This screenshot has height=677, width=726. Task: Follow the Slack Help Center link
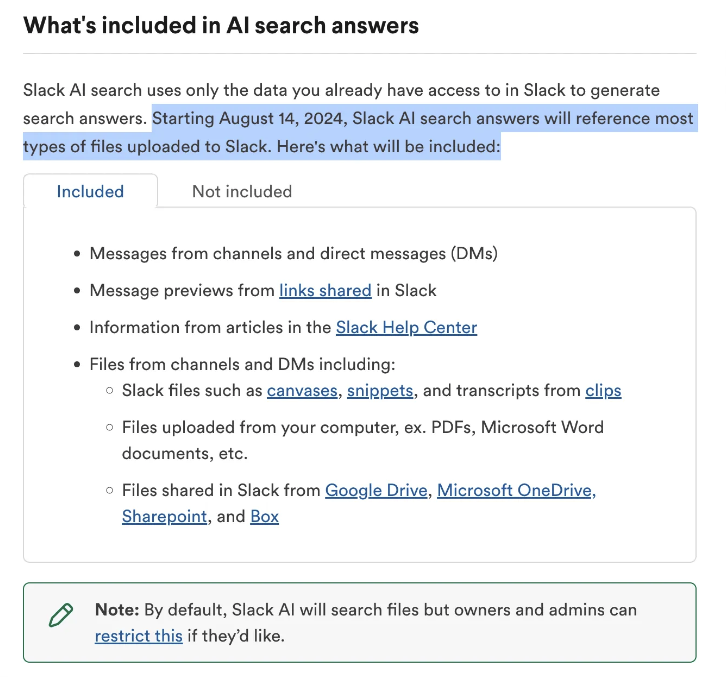tap(406, 327)
